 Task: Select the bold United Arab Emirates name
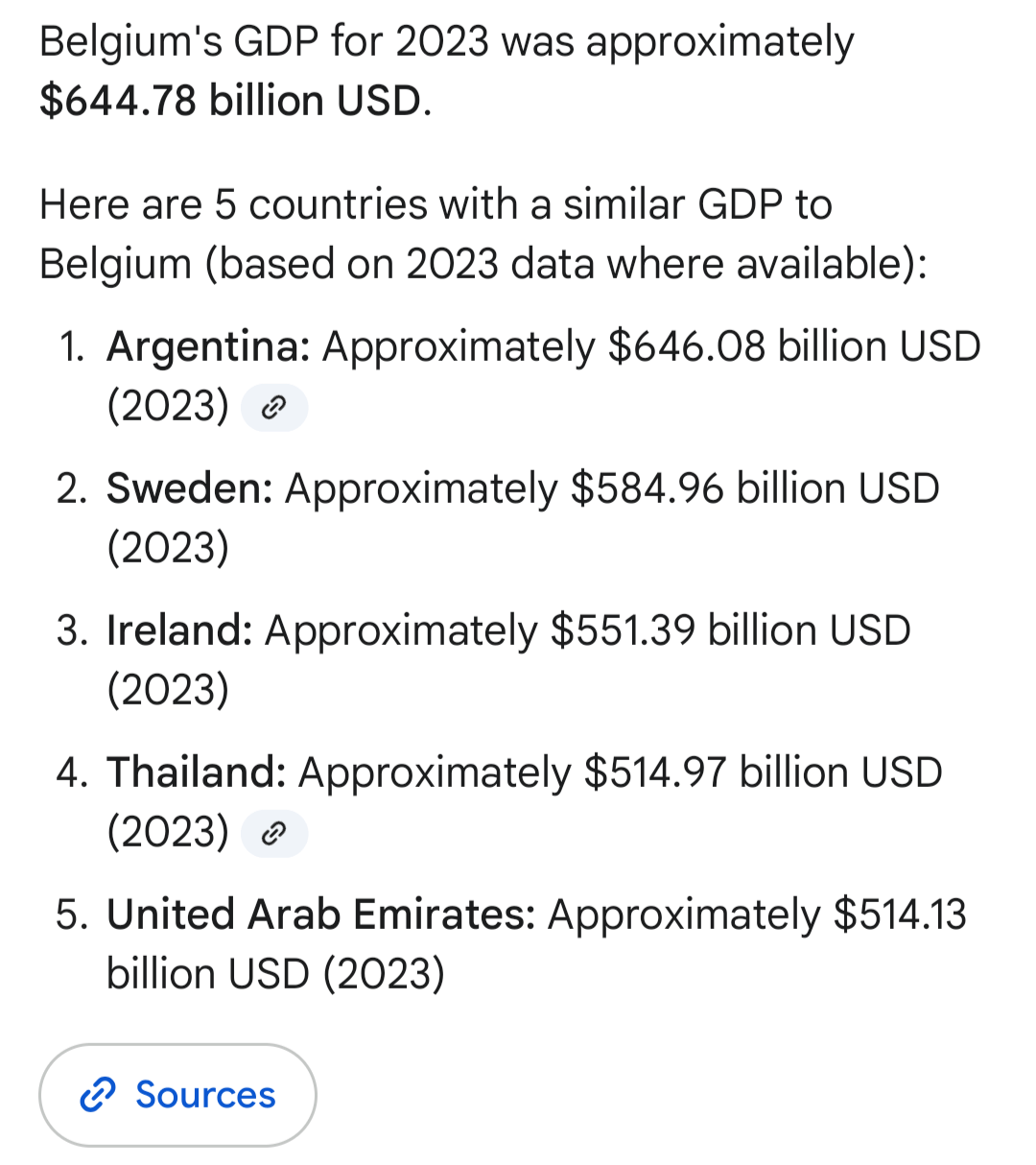pos(320,915)
